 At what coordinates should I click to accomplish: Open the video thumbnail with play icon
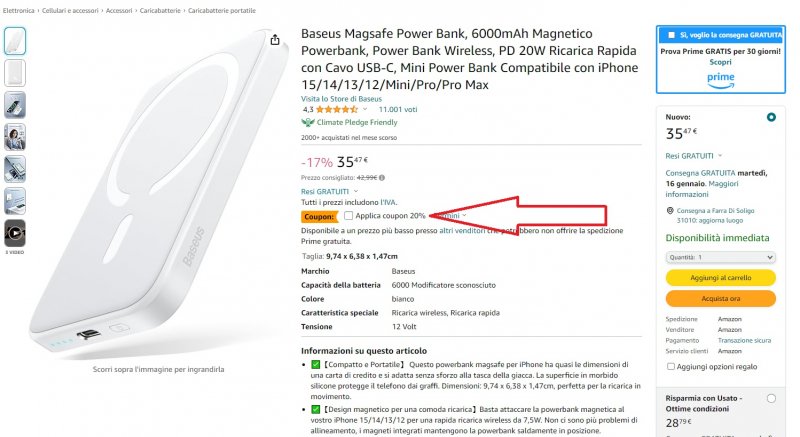[16, 232]
